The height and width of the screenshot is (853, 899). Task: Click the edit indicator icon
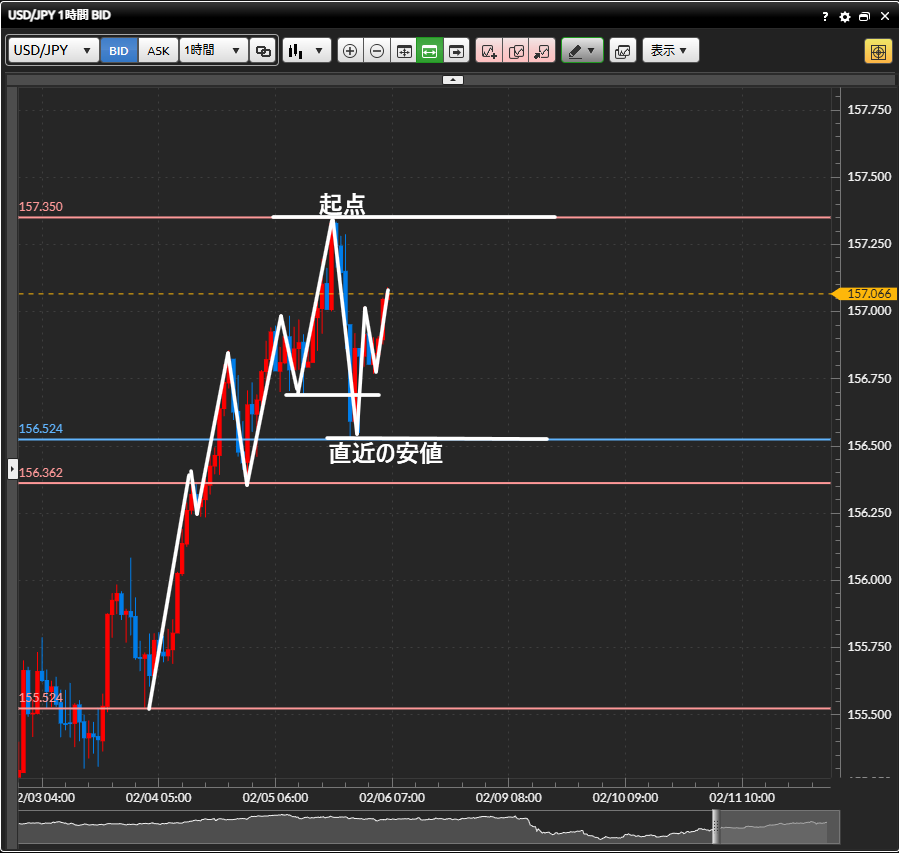[516, 50]
